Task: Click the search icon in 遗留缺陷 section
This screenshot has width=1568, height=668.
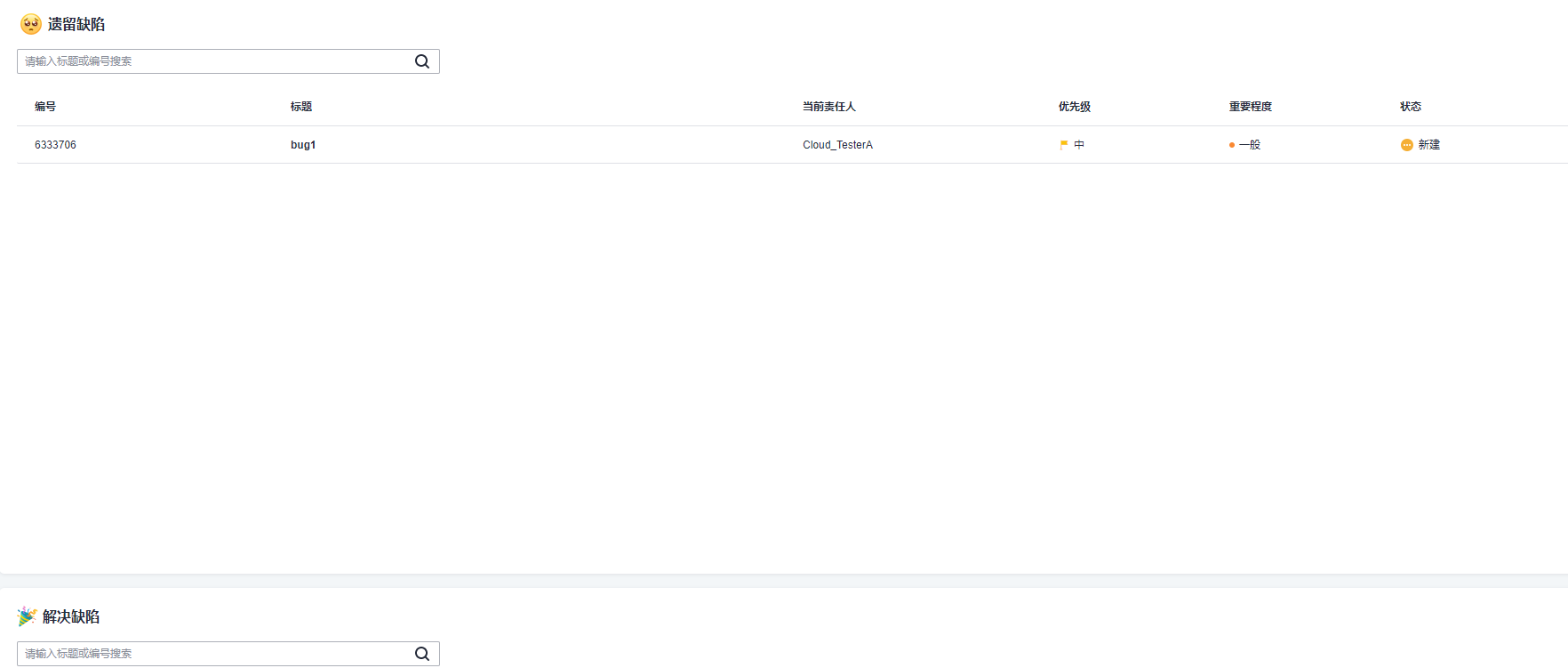Action: (422, 61)
